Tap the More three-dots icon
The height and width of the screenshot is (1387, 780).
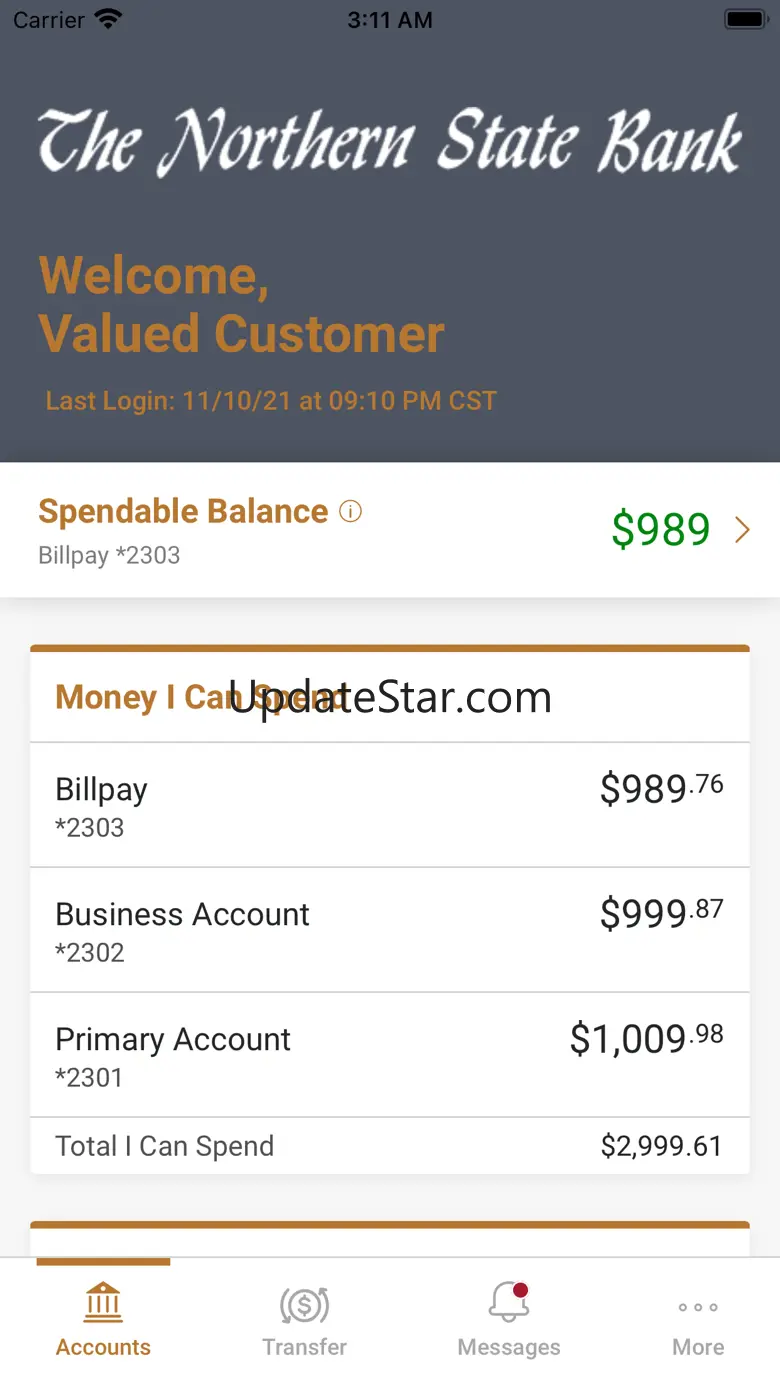698,1307
